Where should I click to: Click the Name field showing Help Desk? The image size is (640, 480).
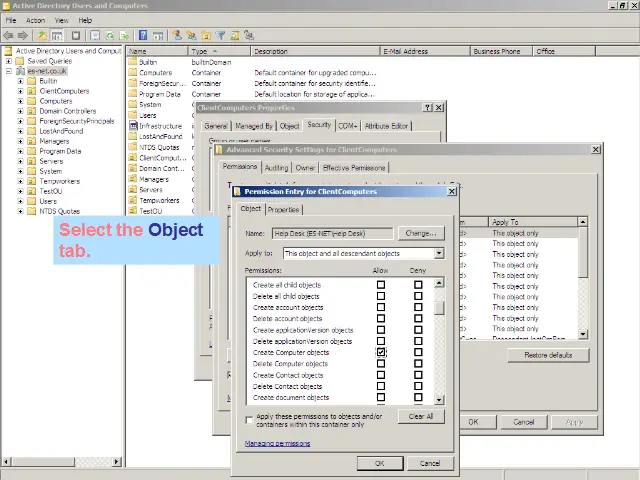click(332, 233)
